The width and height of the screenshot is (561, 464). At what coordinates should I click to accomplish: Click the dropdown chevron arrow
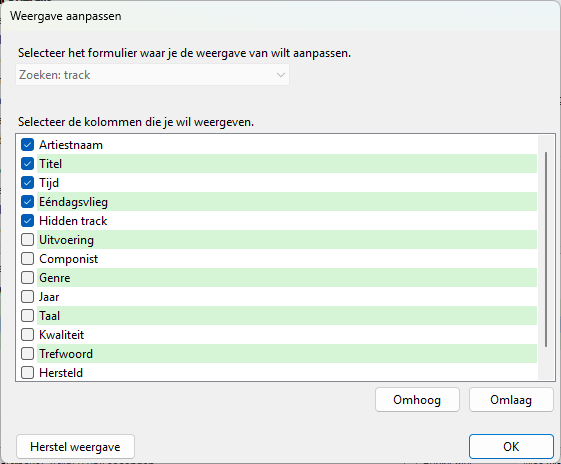(281, 75)
